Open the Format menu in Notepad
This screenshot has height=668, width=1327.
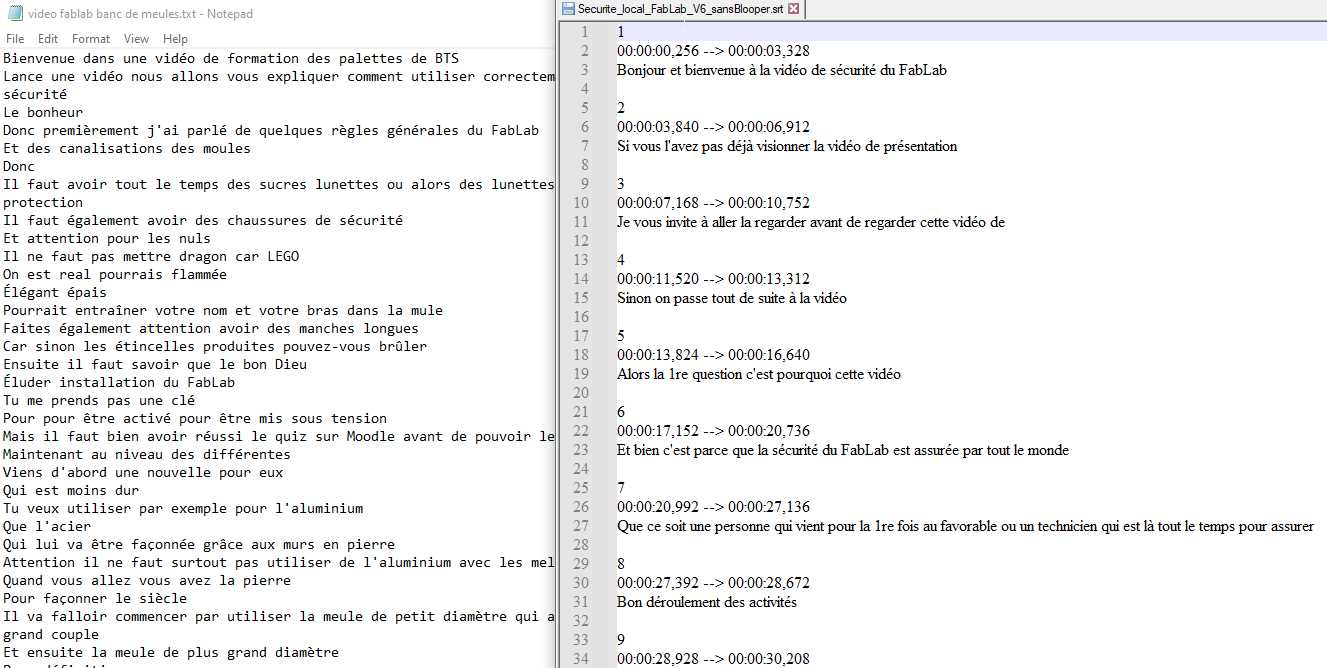[91, 39]
